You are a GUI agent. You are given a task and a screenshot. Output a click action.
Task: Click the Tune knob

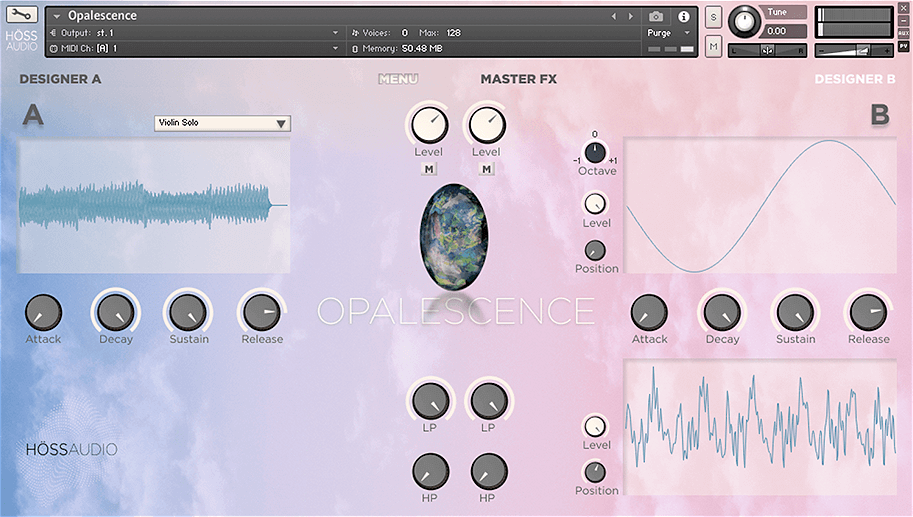(x=744, y=22)
